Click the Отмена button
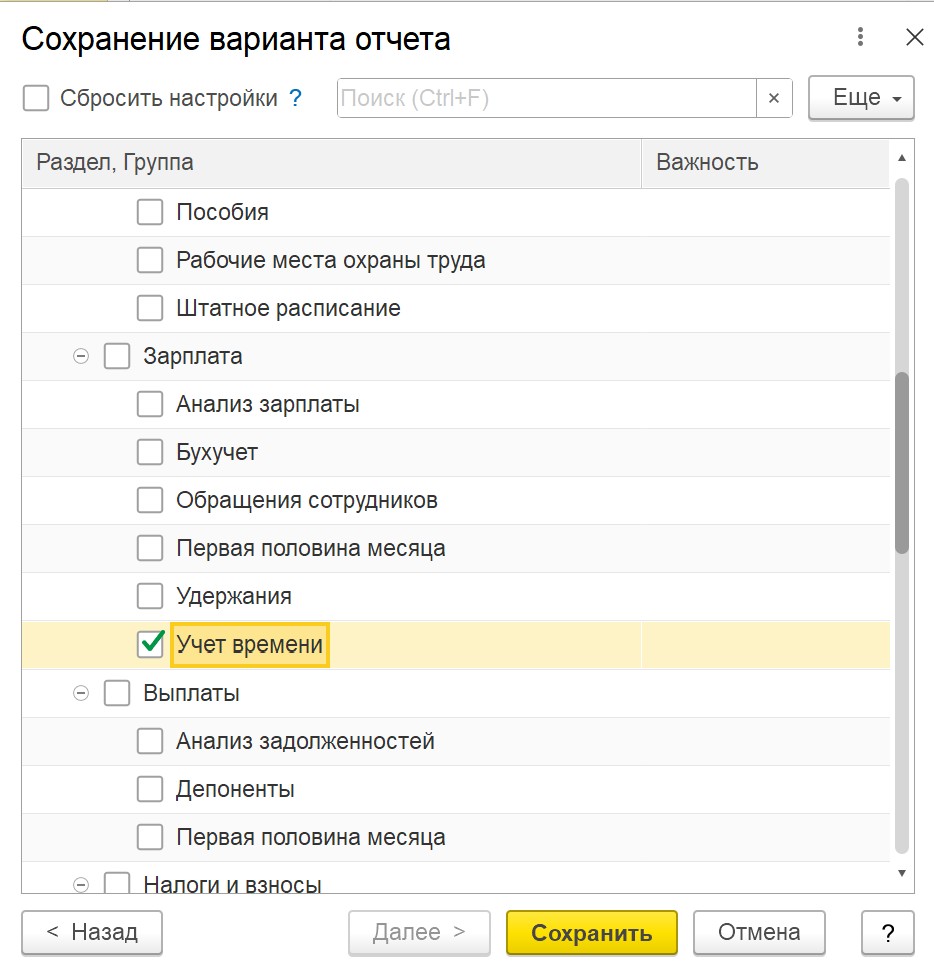The height and width of the screenshot is (974, 934). 759,933
